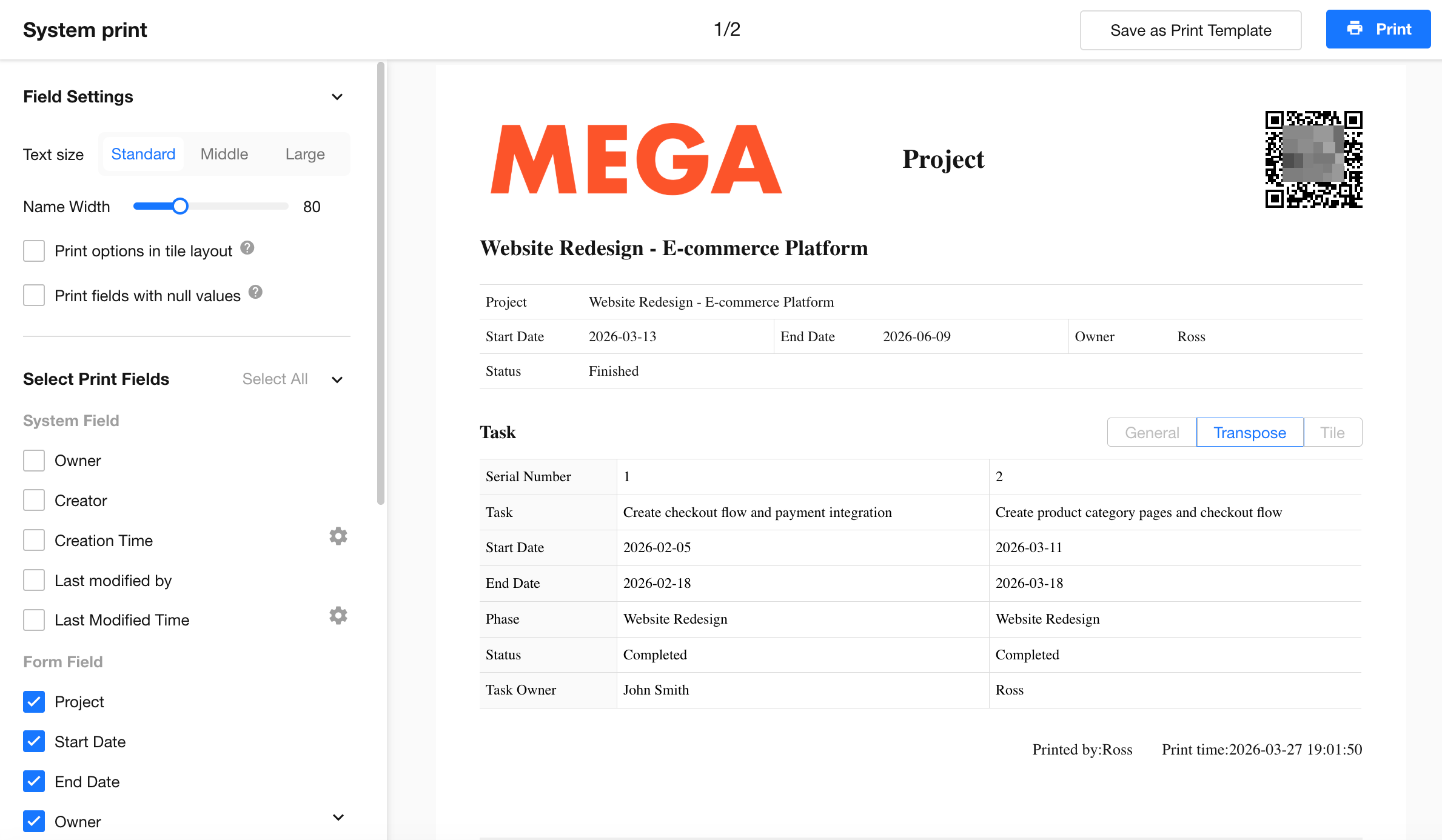Expand the Owner form field chevron
The height and width of the screenshot is (840, 1442).
[x=338, y=818]
